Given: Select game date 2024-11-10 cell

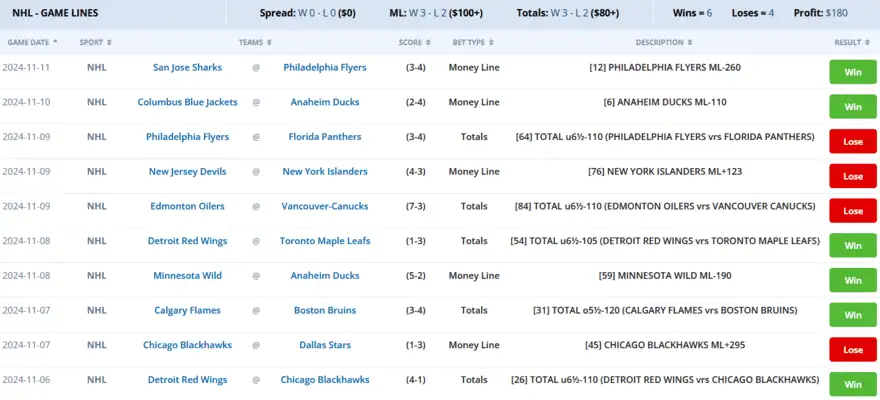Looking at the screenshot, I should (x=26, y=102).
